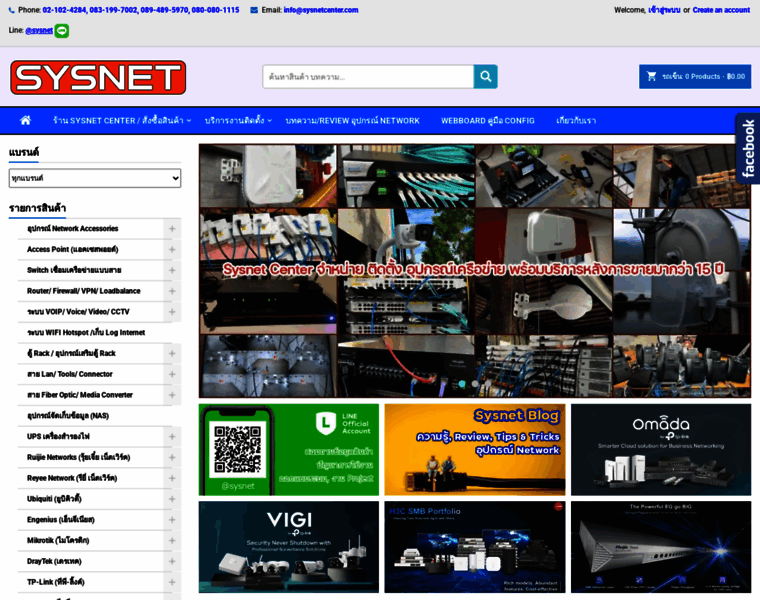
Task: Open the VIGI banner
Action: click(289, 547)
